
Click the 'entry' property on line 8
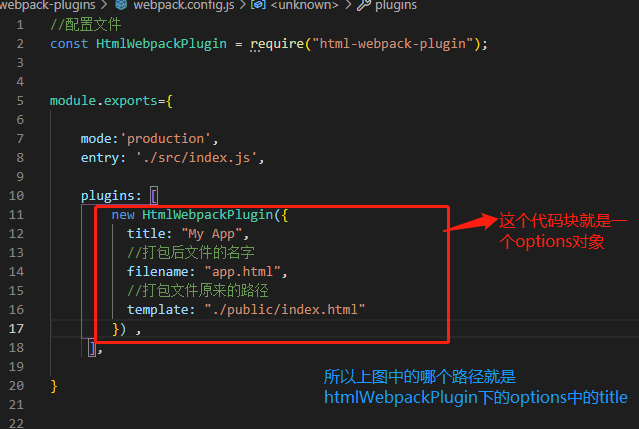[99, 158]
